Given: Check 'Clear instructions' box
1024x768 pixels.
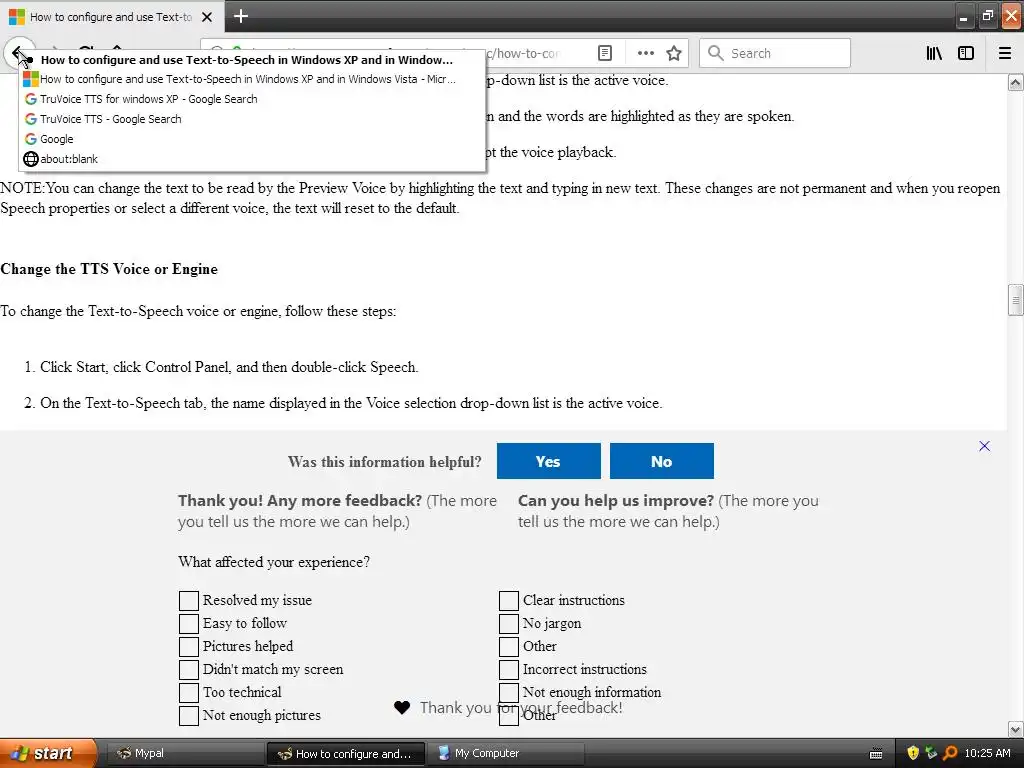Looking at the screenshot, I should click(509, 600).
